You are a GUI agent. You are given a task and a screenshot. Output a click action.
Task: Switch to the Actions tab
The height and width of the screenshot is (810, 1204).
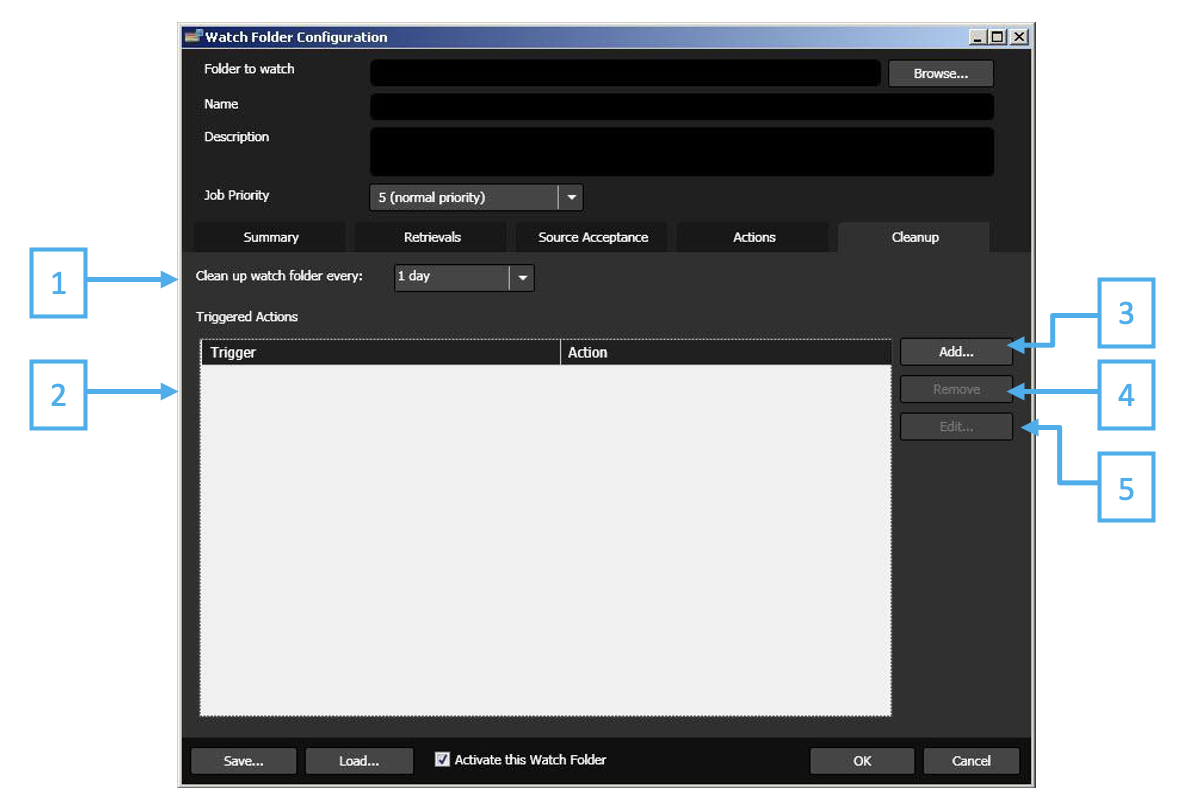click(x=753, y=237)
